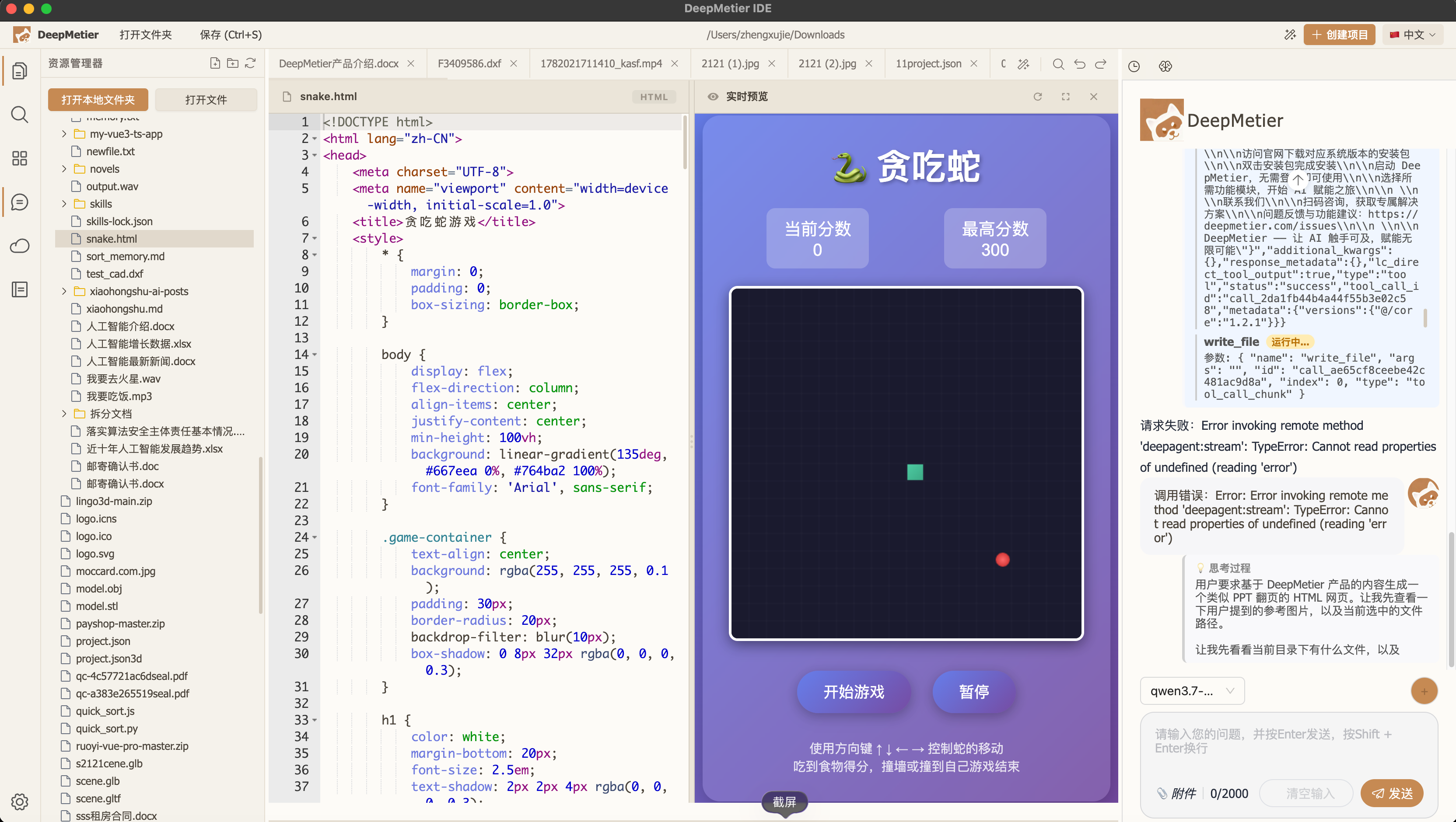Open the search sidebar icon
The width and height of the screenshot is (1456, 822).
click(20, 115)
